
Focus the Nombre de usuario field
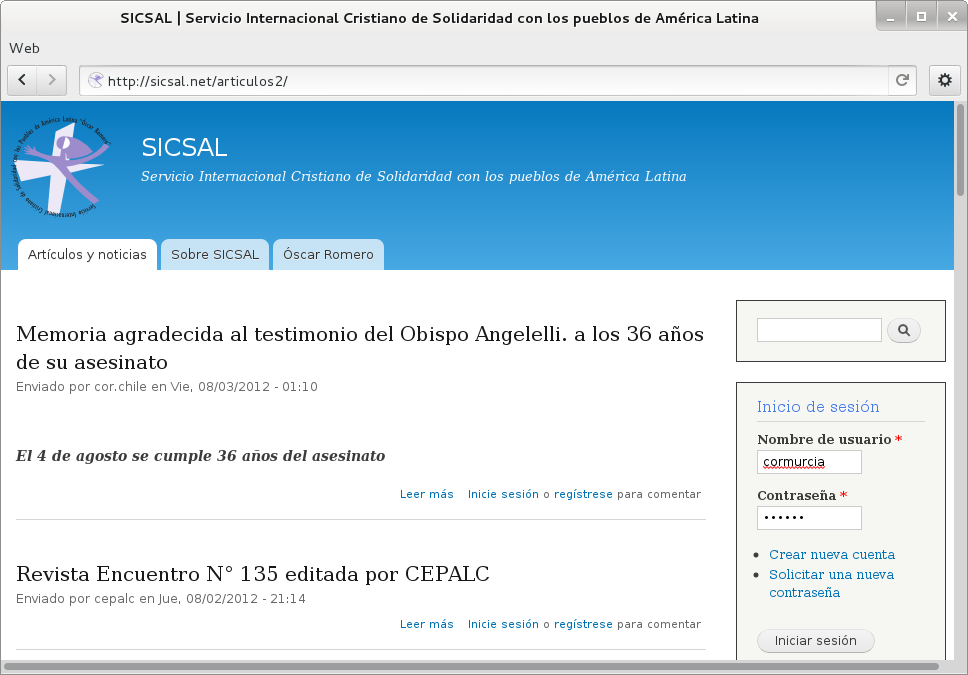[809, 462]
